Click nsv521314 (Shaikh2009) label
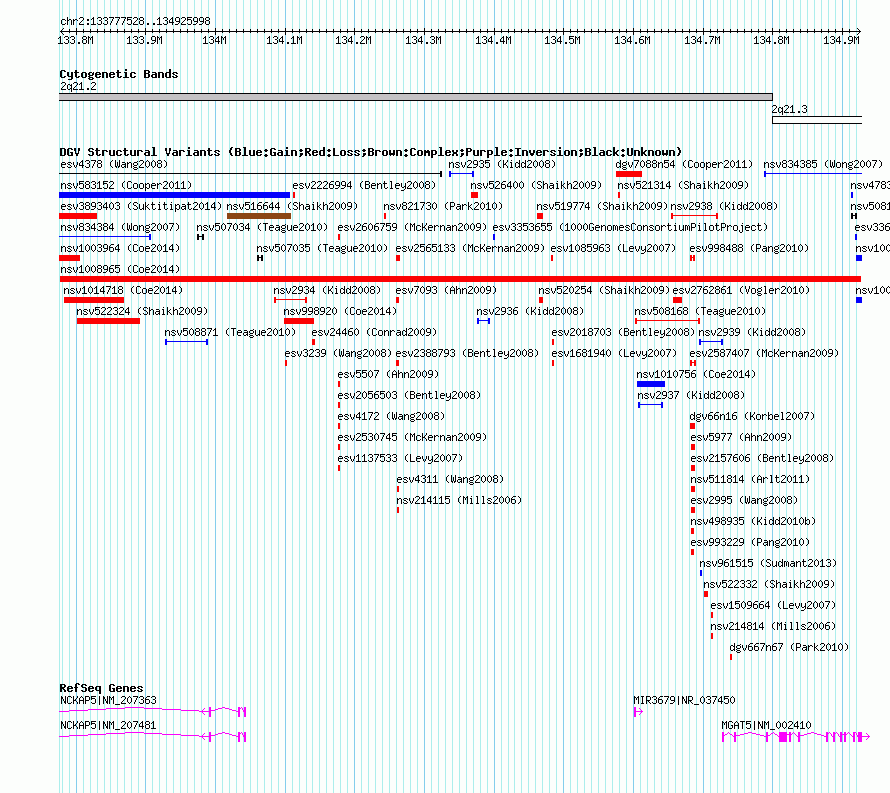The width and height of the screenshot is (890, 793). pyautogui.click(x=683, y=185)
